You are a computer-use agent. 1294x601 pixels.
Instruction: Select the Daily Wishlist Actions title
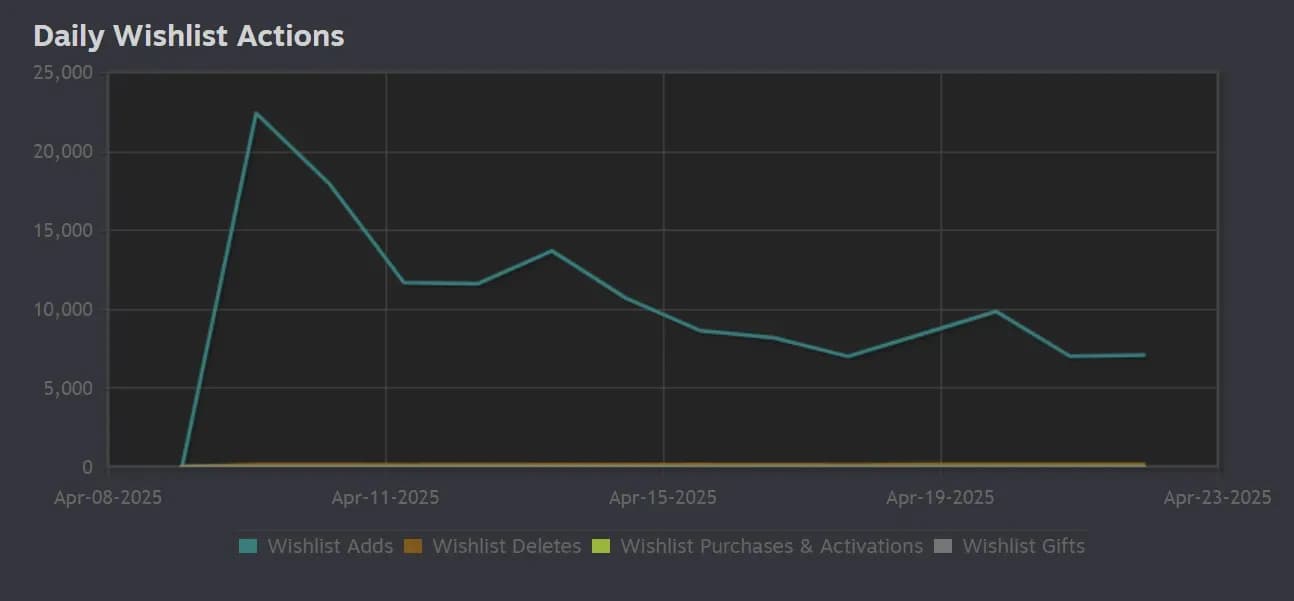click(x=189, y=35)
